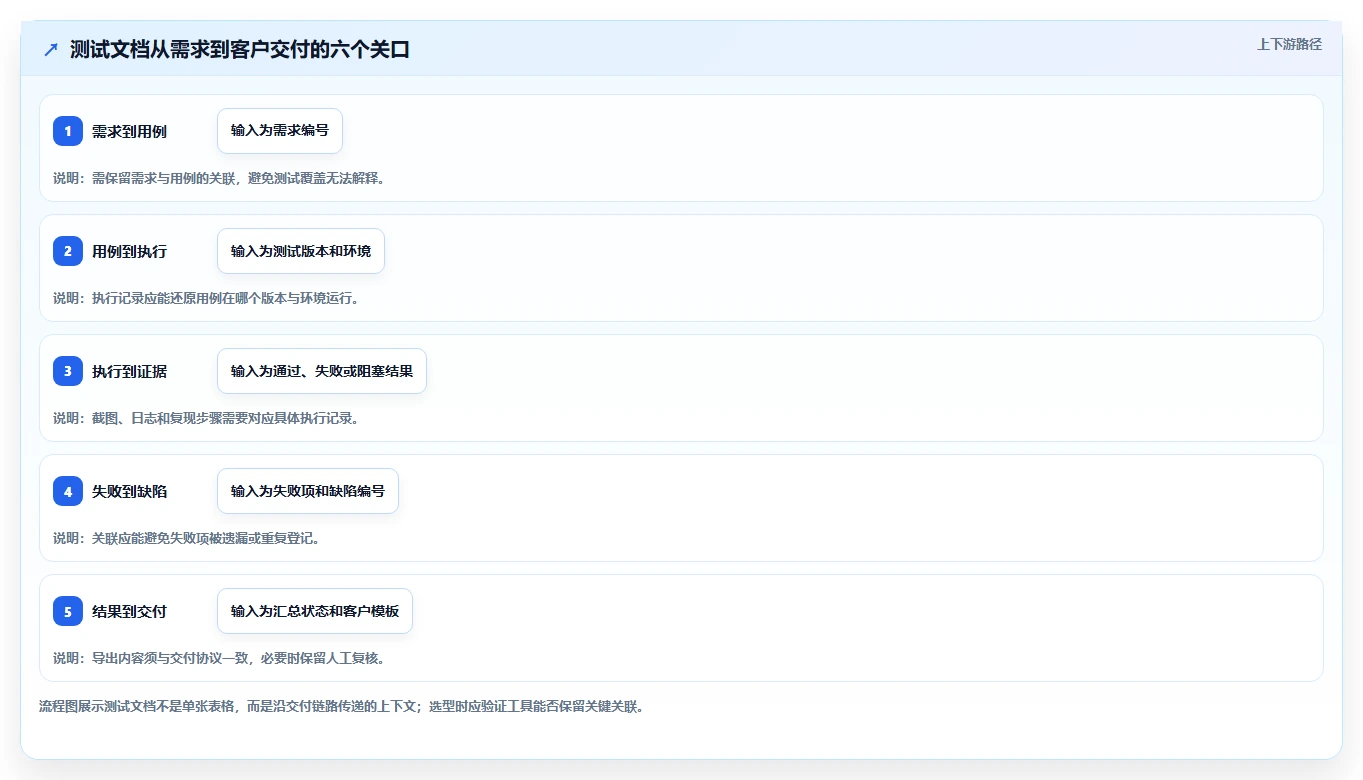Select the 输入为失败项和缺陷编号 chip
The height and width of the screenshot is (780, 1363).
tap(308, 491)
